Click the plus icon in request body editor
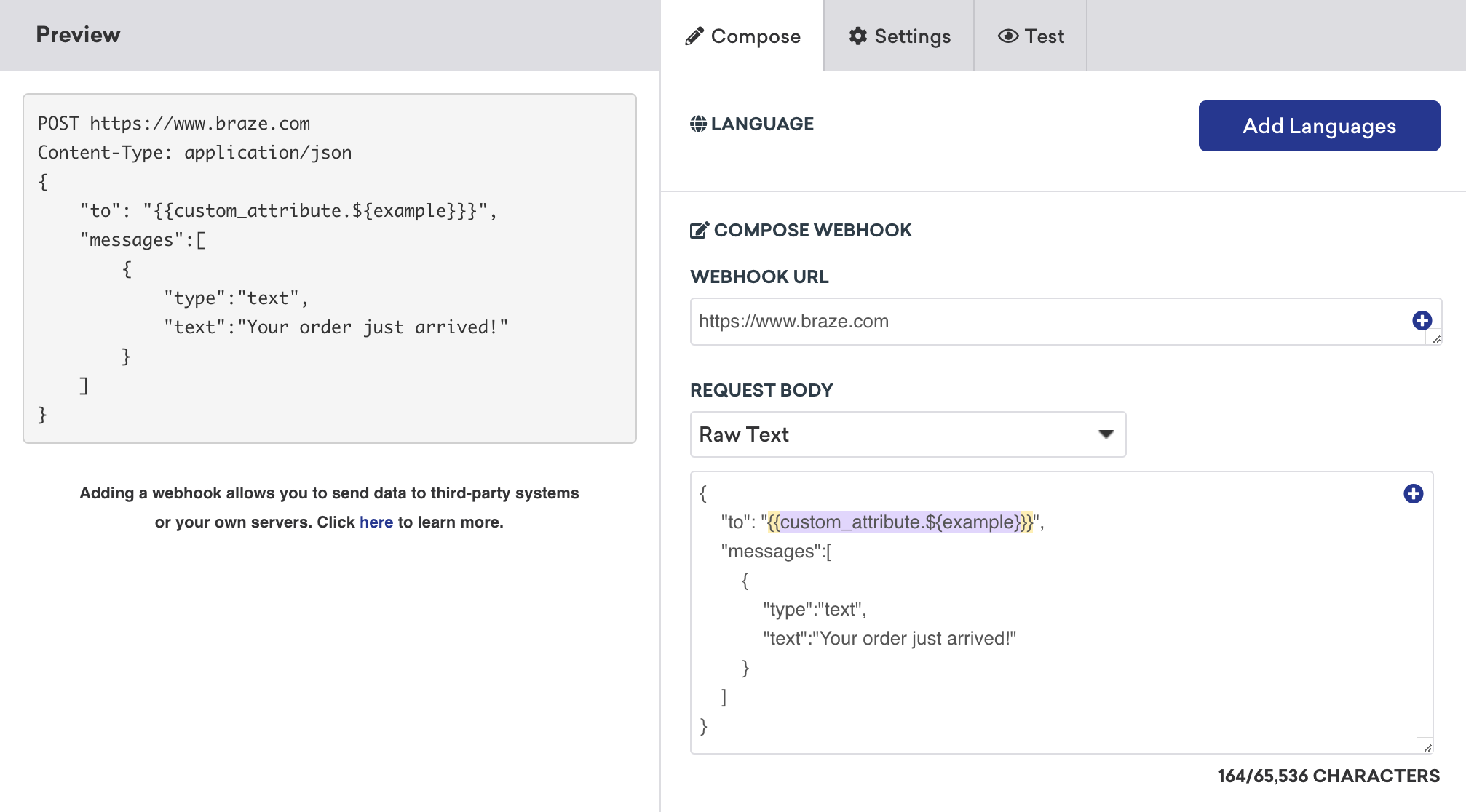The image size is (1466, 812). pyautogui.click(x=1413, y=493)
